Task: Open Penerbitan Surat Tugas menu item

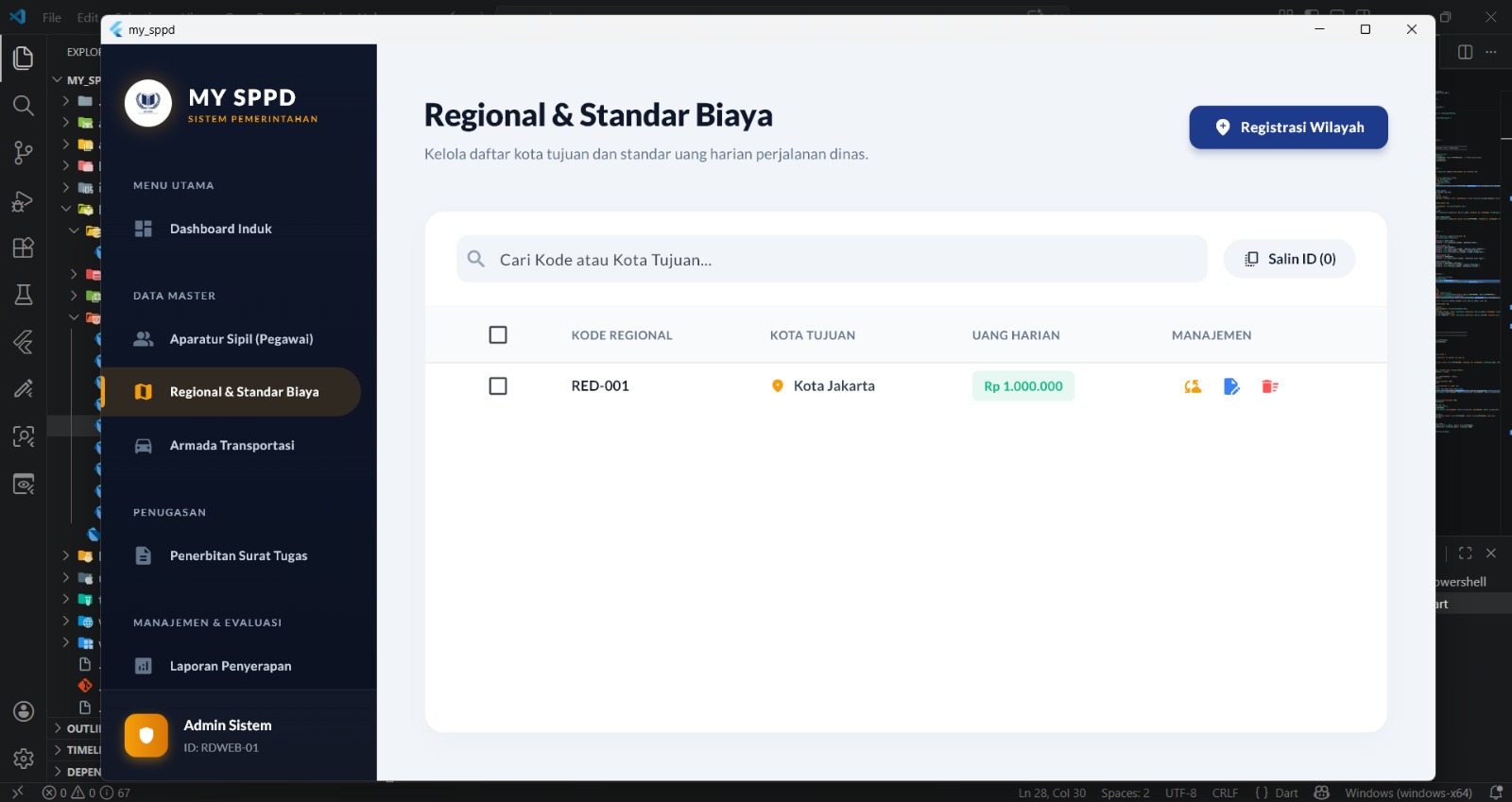Action: tap(231, 556)
